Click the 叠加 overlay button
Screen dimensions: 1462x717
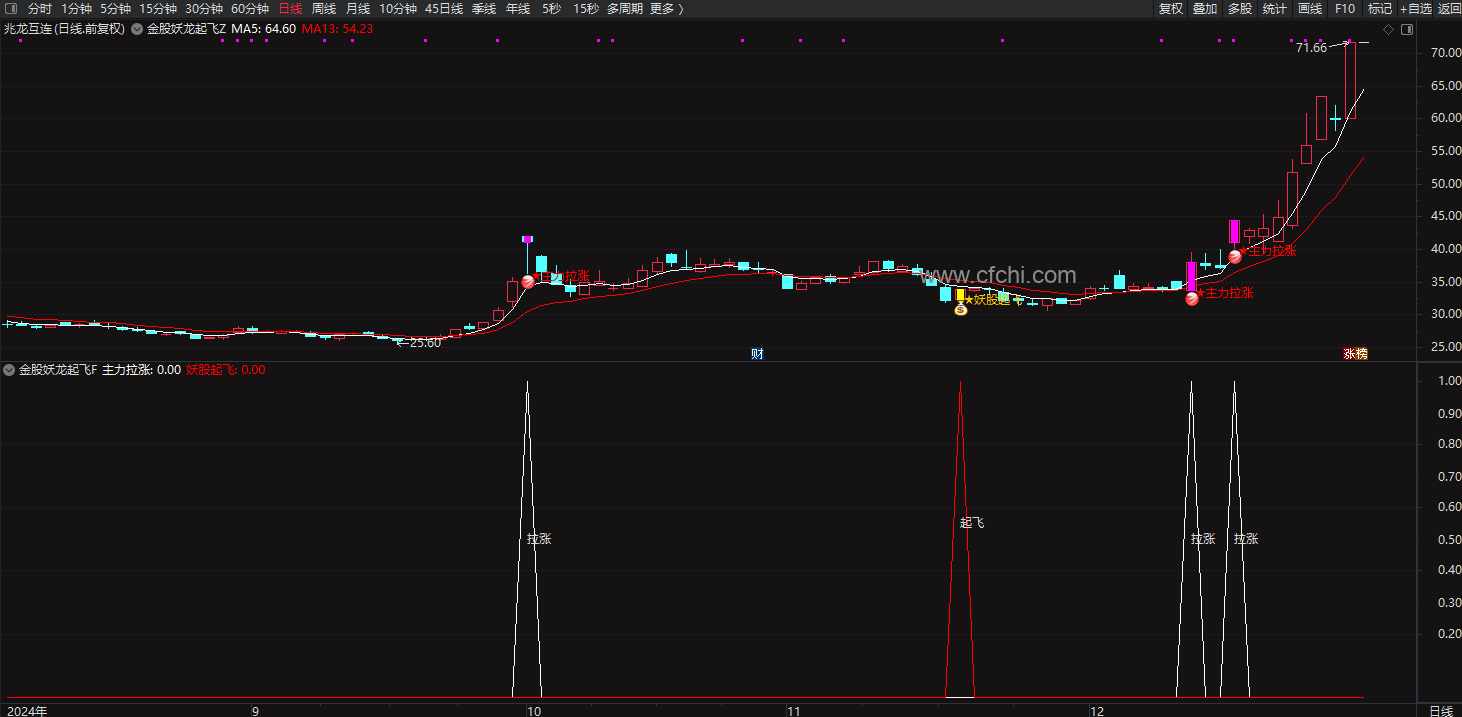pos(1205,9)
